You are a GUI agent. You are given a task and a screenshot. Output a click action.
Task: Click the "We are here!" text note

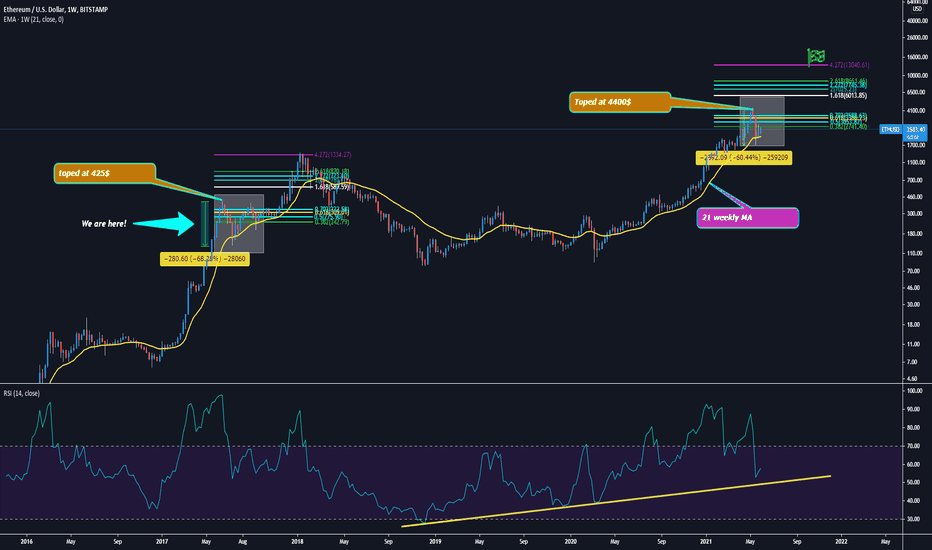click(104, 224)
